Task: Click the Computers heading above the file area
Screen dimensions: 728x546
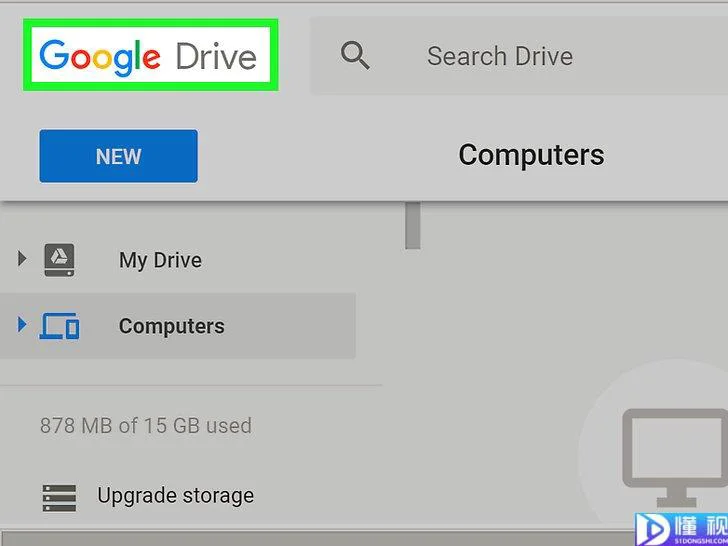Action: point(531,155)
